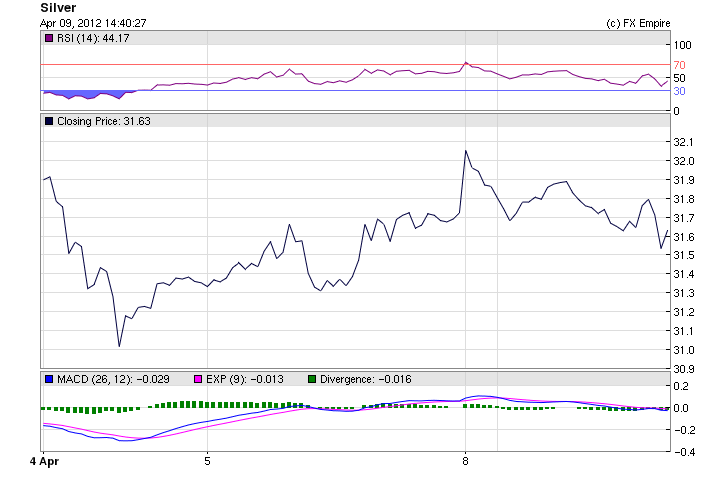The height and width of the screenshot is (487, 710).
Task: Click the '4 Apr' date axis label
Action: (x=44, y=461)
